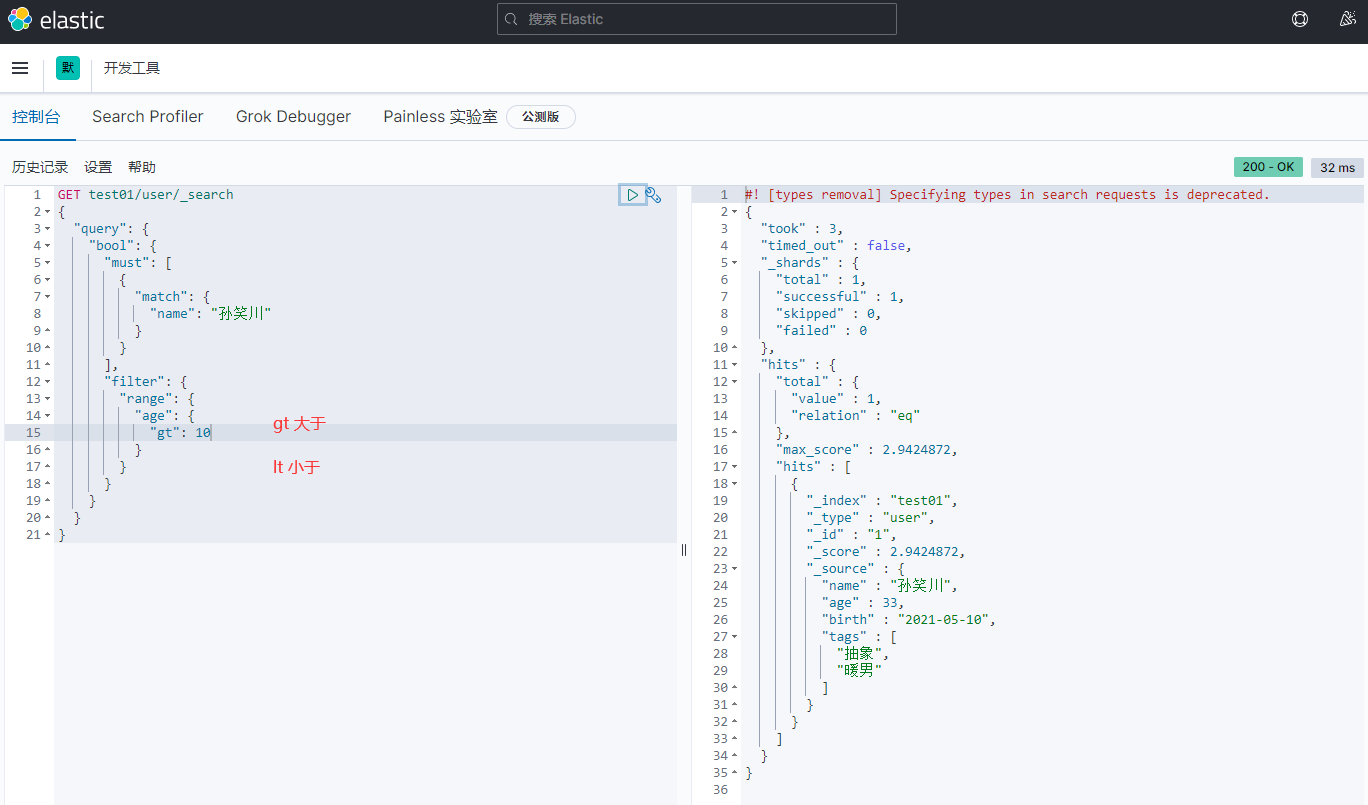This screenshot has height=805, width=1368.
Task: Collapse the "query" fold at request line 3
Action: coord(48,229)
